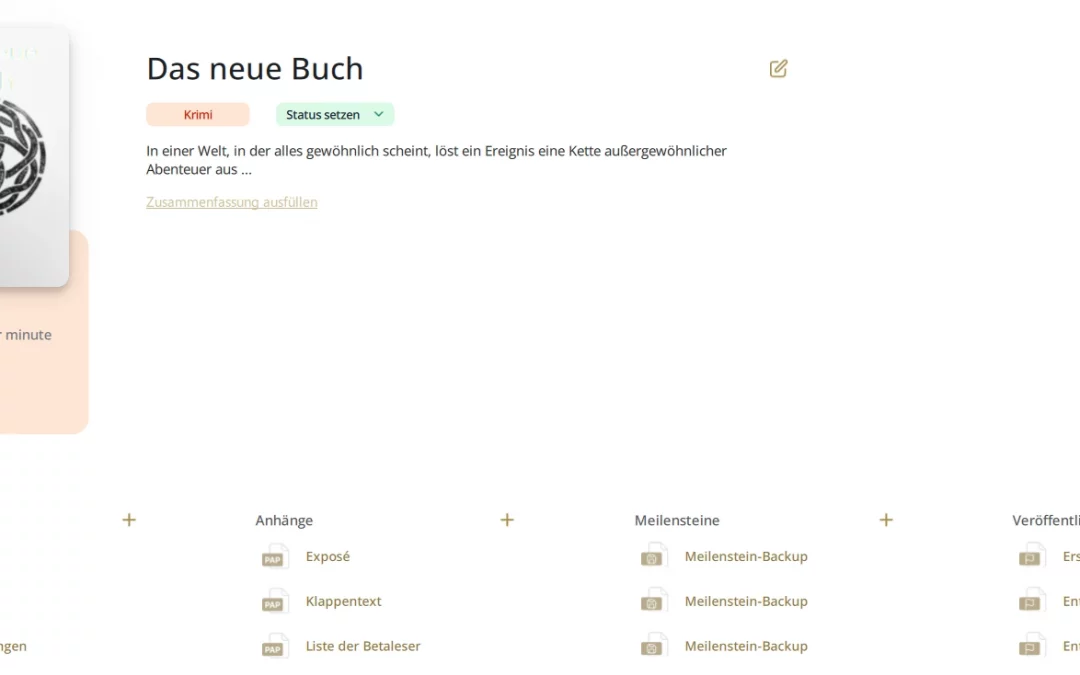
Task: Click the plus icon to add a Meilensteine entry
Action: tap(885, 520)
